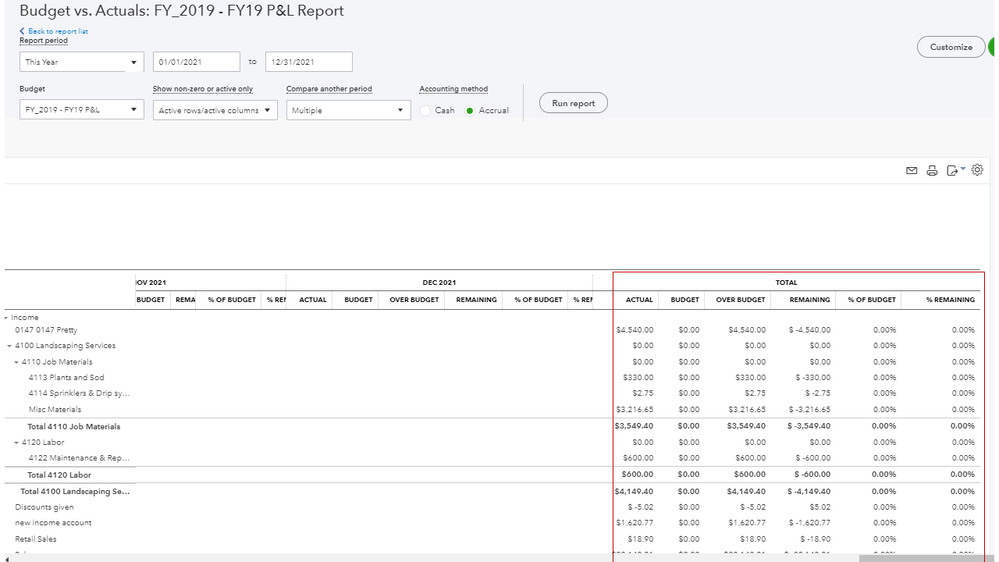Select the Cash accounting method

[x=425, y=111]
